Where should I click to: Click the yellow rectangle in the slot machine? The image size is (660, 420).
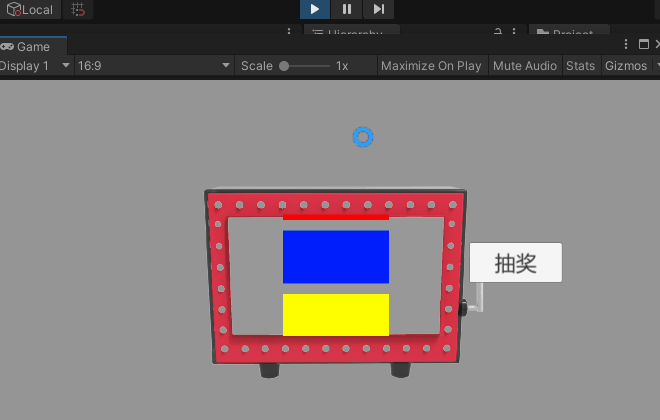(x=336, y=315)
